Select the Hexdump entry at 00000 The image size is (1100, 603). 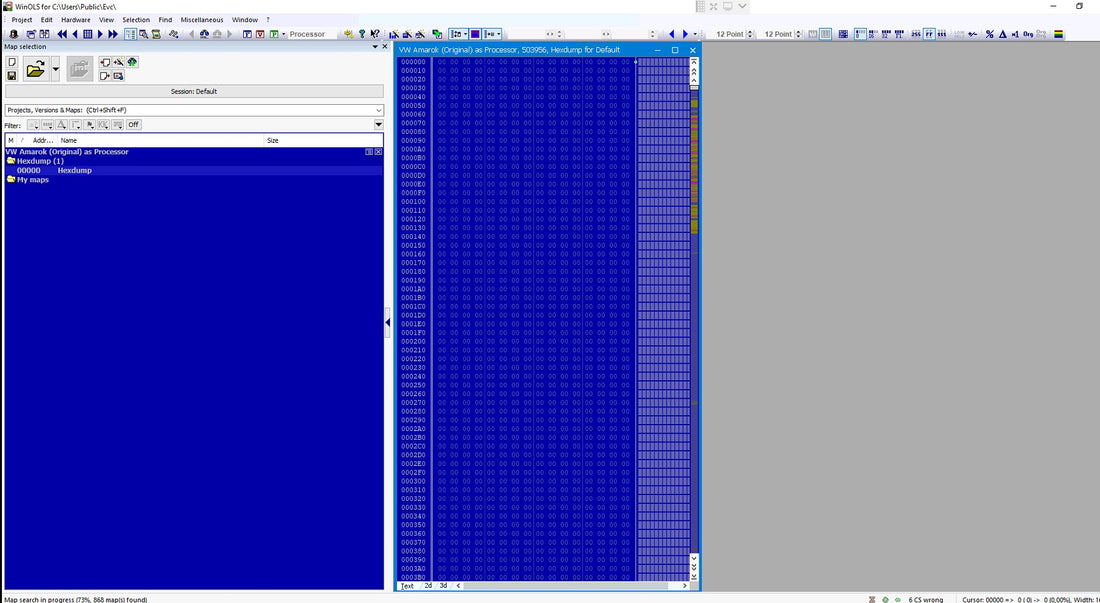(74, 171)
